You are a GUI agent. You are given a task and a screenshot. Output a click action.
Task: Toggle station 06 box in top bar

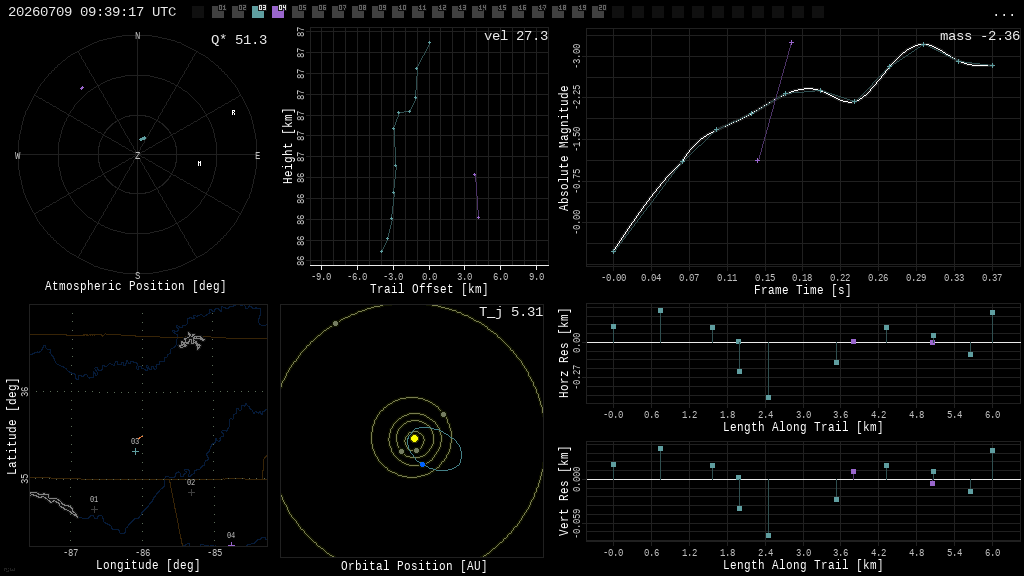click(318, 12)
